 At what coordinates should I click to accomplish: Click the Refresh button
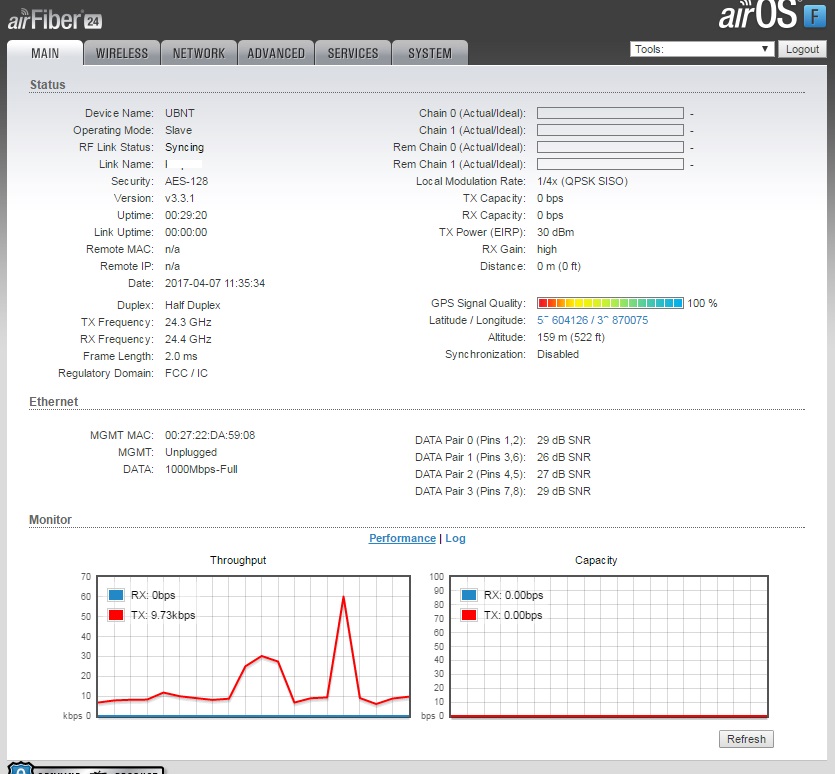[746, 739]
